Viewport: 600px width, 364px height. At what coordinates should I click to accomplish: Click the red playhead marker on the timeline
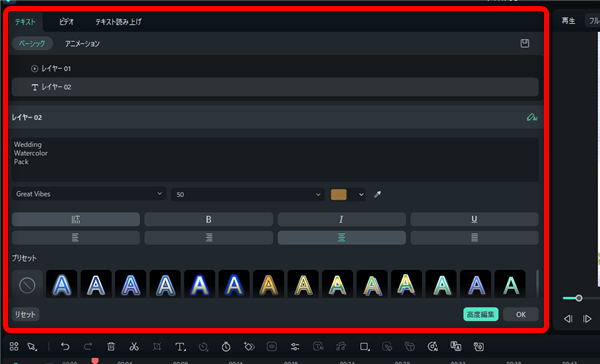(x=95, y=361)
